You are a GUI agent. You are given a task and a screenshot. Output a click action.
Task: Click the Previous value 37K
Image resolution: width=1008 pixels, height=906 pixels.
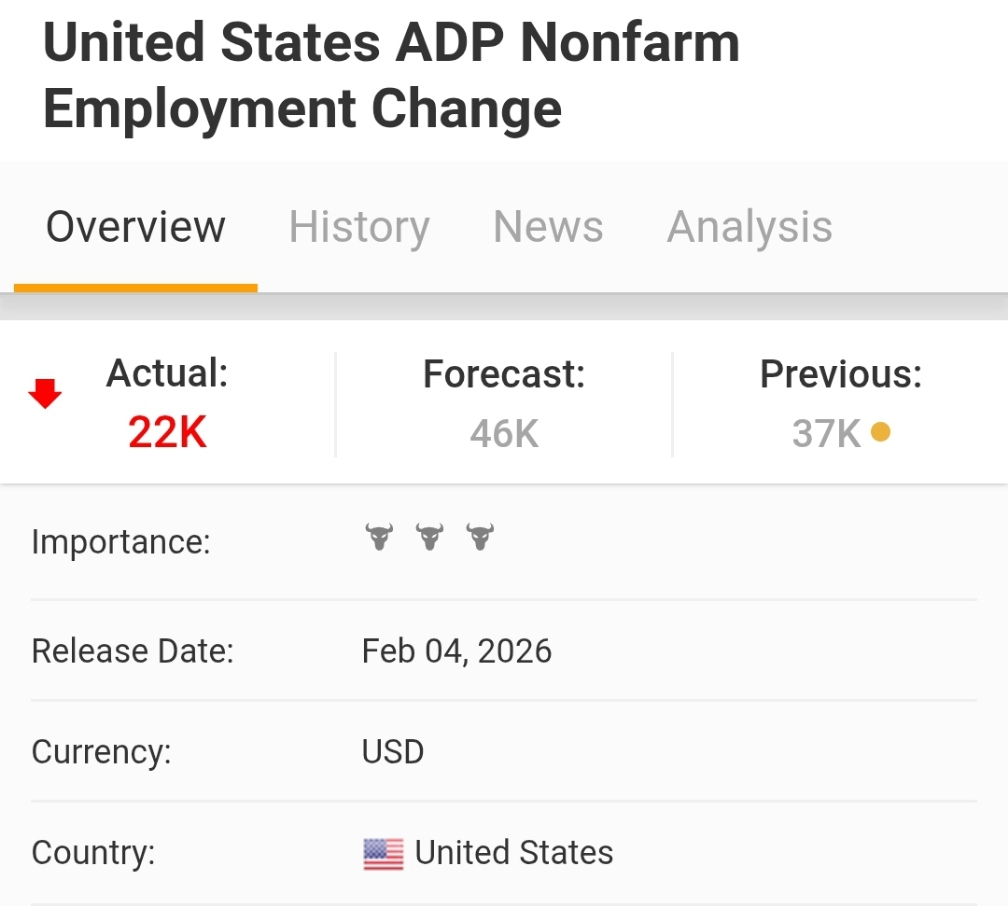pyautogui.click(x=826, y=434)
